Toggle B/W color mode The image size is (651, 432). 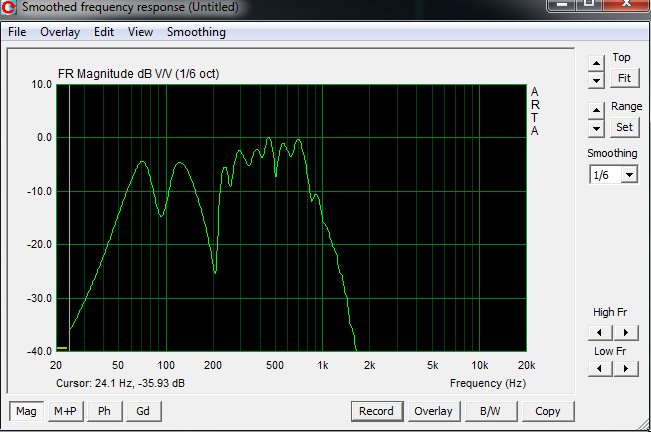[x=491, y=411]
